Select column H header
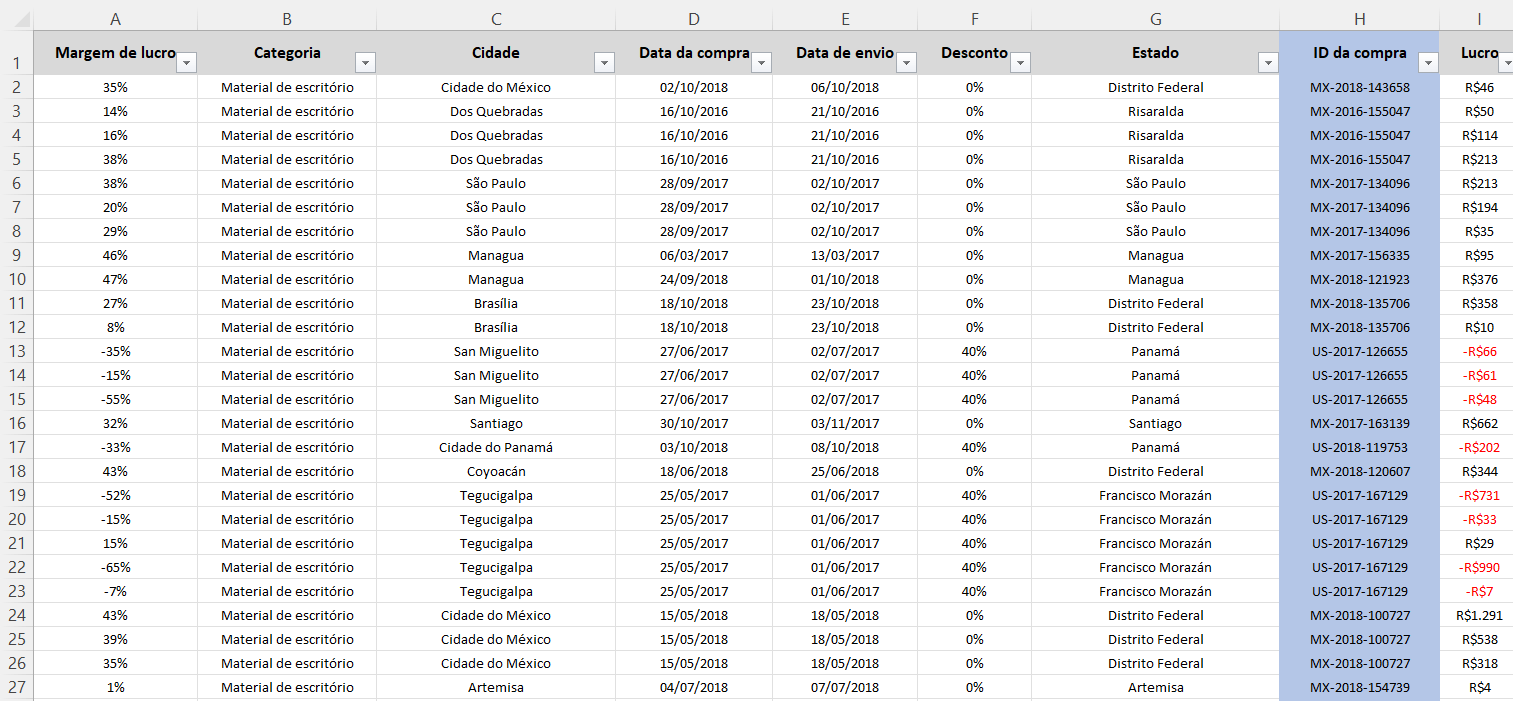The height and width of the screenshot is (701, 1513). [x=1360, y=19]
